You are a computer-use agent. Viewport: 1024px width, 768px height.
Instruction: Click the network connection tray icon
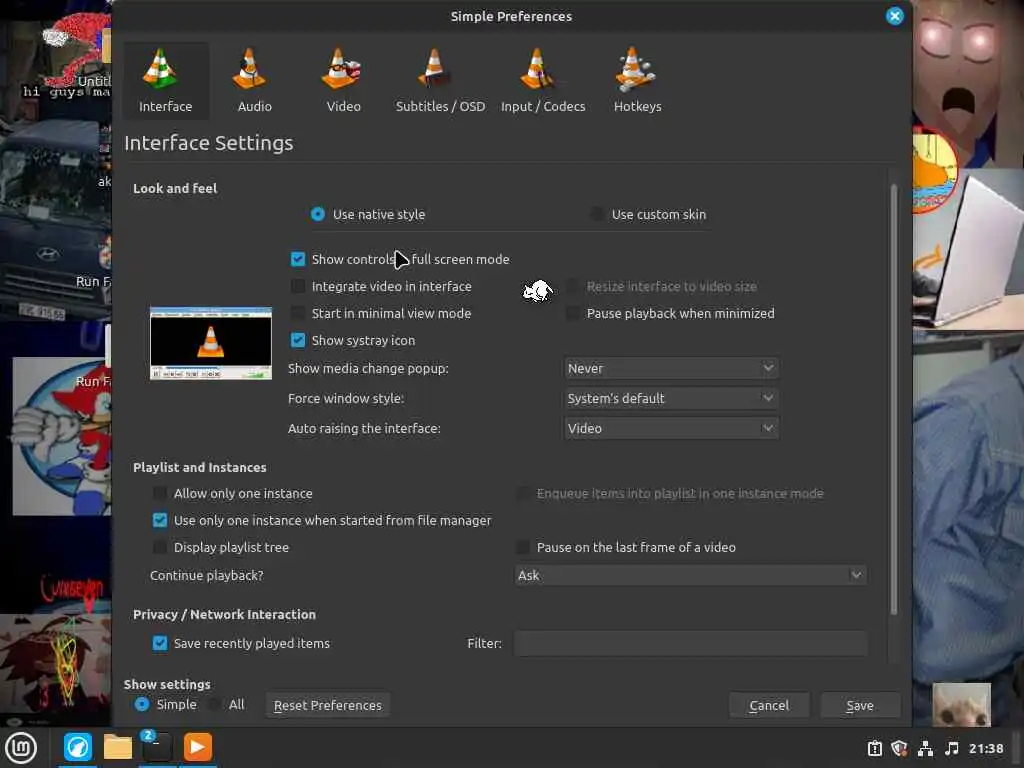click(925, 748)
